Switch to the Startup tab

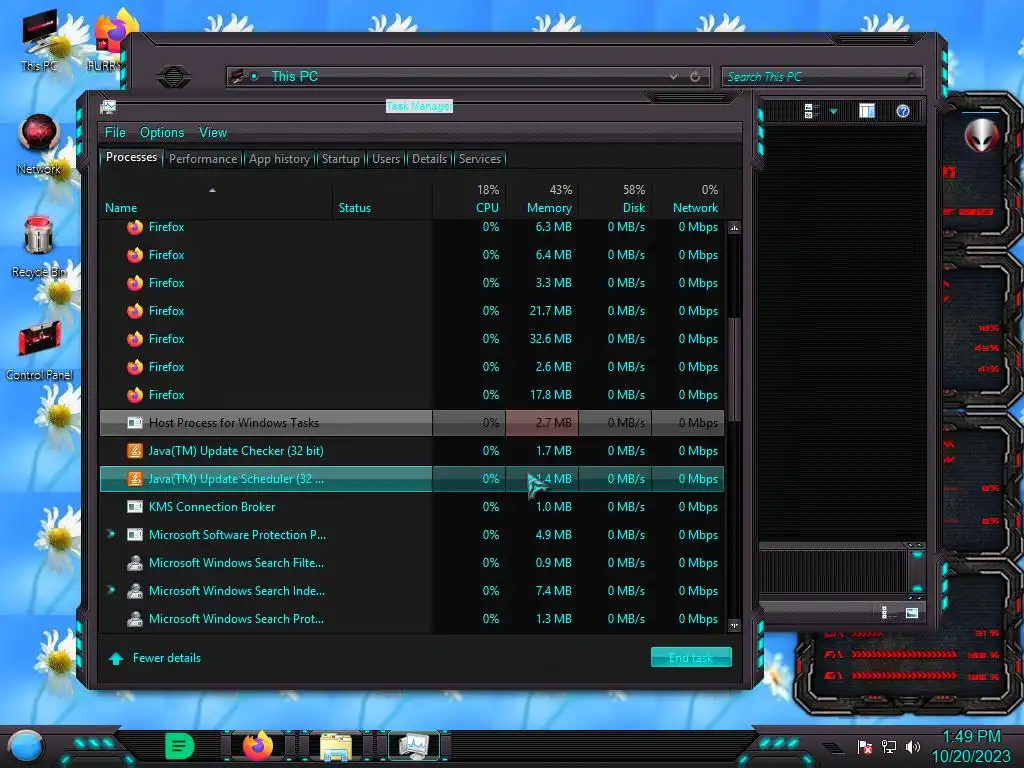tap(340, 159)
